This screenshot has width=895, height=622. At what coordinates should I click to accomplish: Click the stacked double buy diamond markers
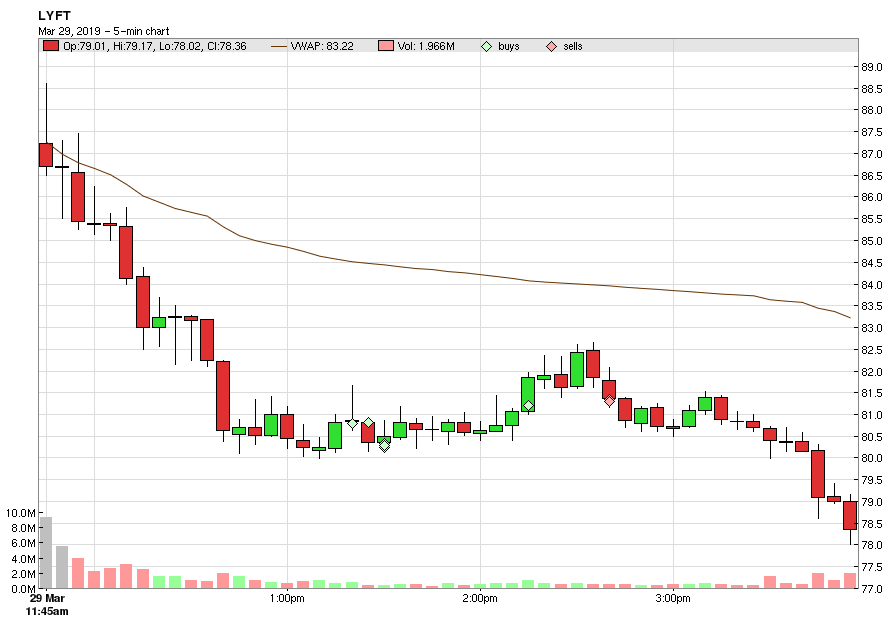coord(384,444)
